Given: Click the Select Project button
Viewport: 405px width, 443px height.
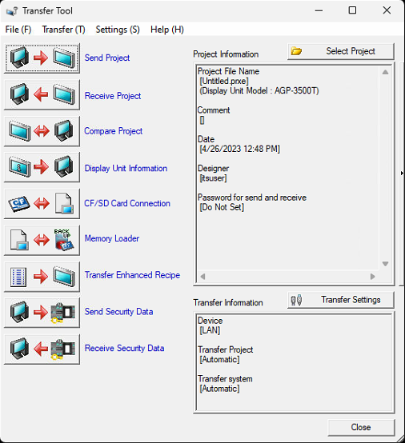Looking at the screenshot, I should [341, 51].
